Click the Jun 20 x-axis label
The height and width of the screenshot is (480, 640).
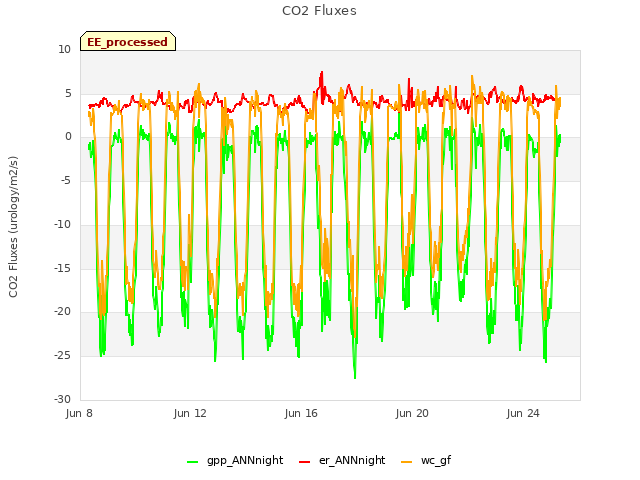(x=412, y=413)
